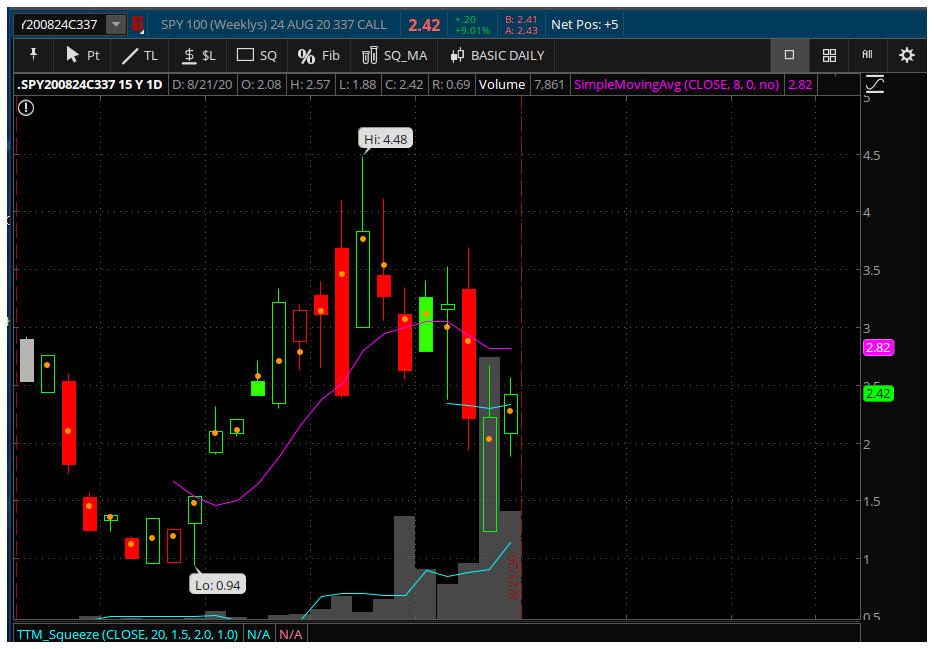Click the SPY200824C337 15 Y 1D timeframe label
The height and width of the screenshot is (649, 934).
click(91, 85)
